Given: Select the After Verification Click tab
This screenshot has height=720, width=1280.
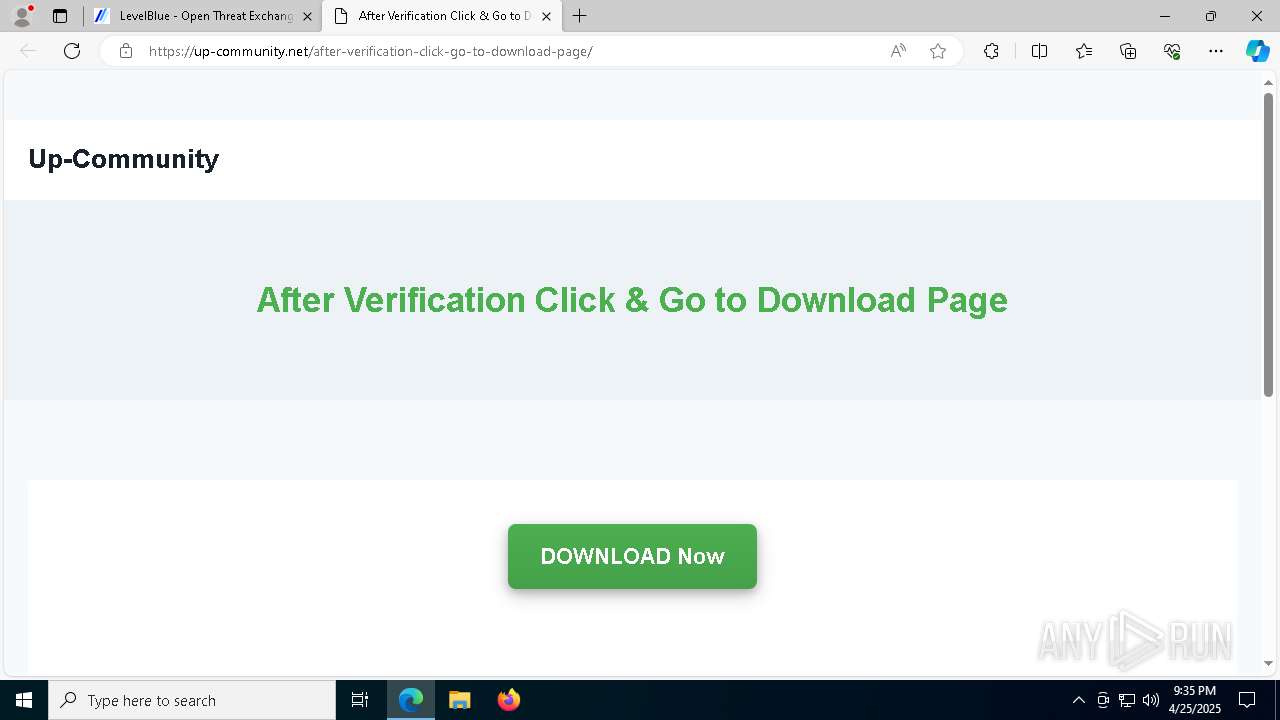Looking at the screenshot, I should click(x=441, y=16).
